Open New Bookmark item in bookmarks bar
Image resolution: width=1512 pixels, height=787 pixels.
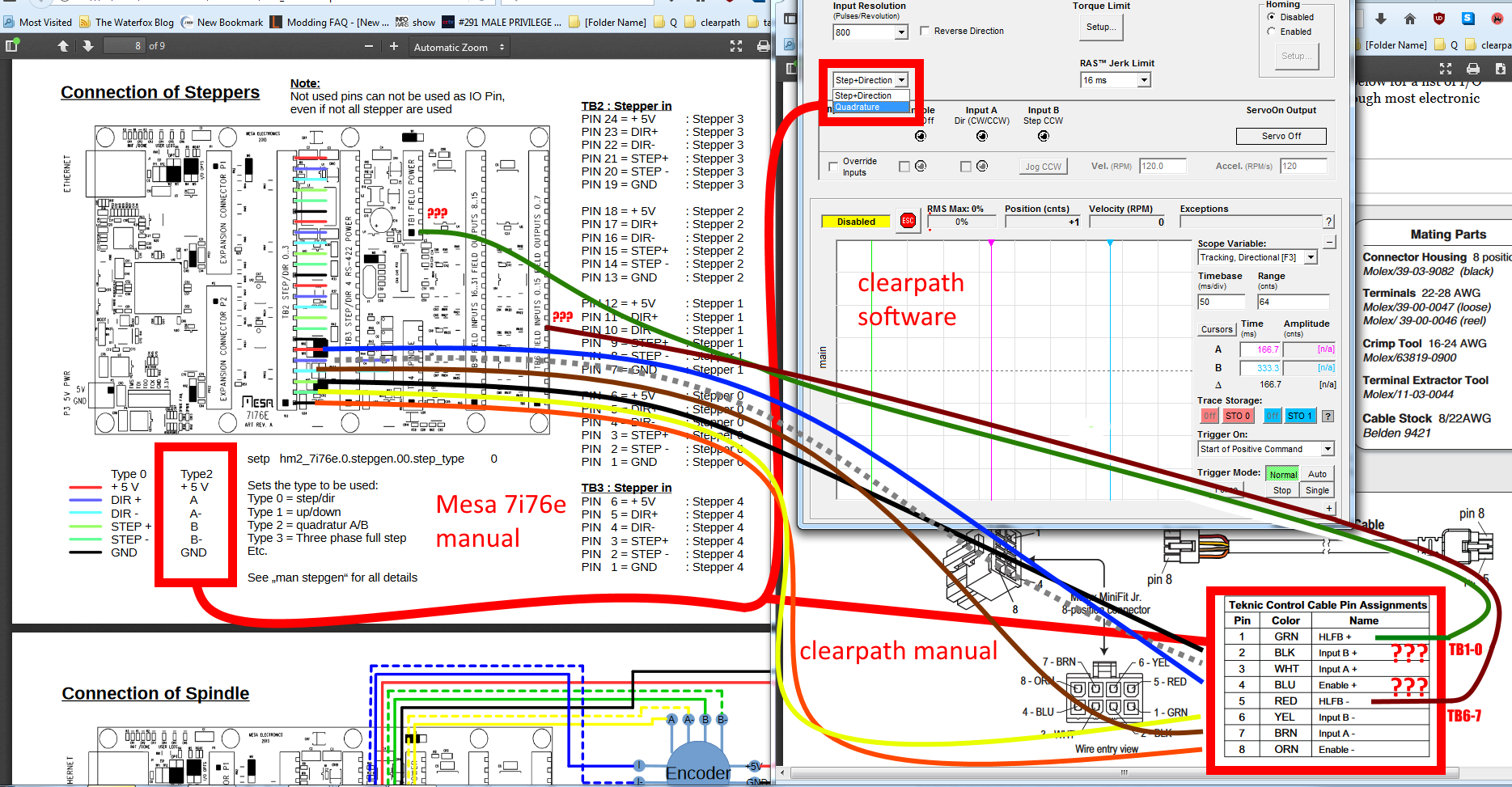222,22
